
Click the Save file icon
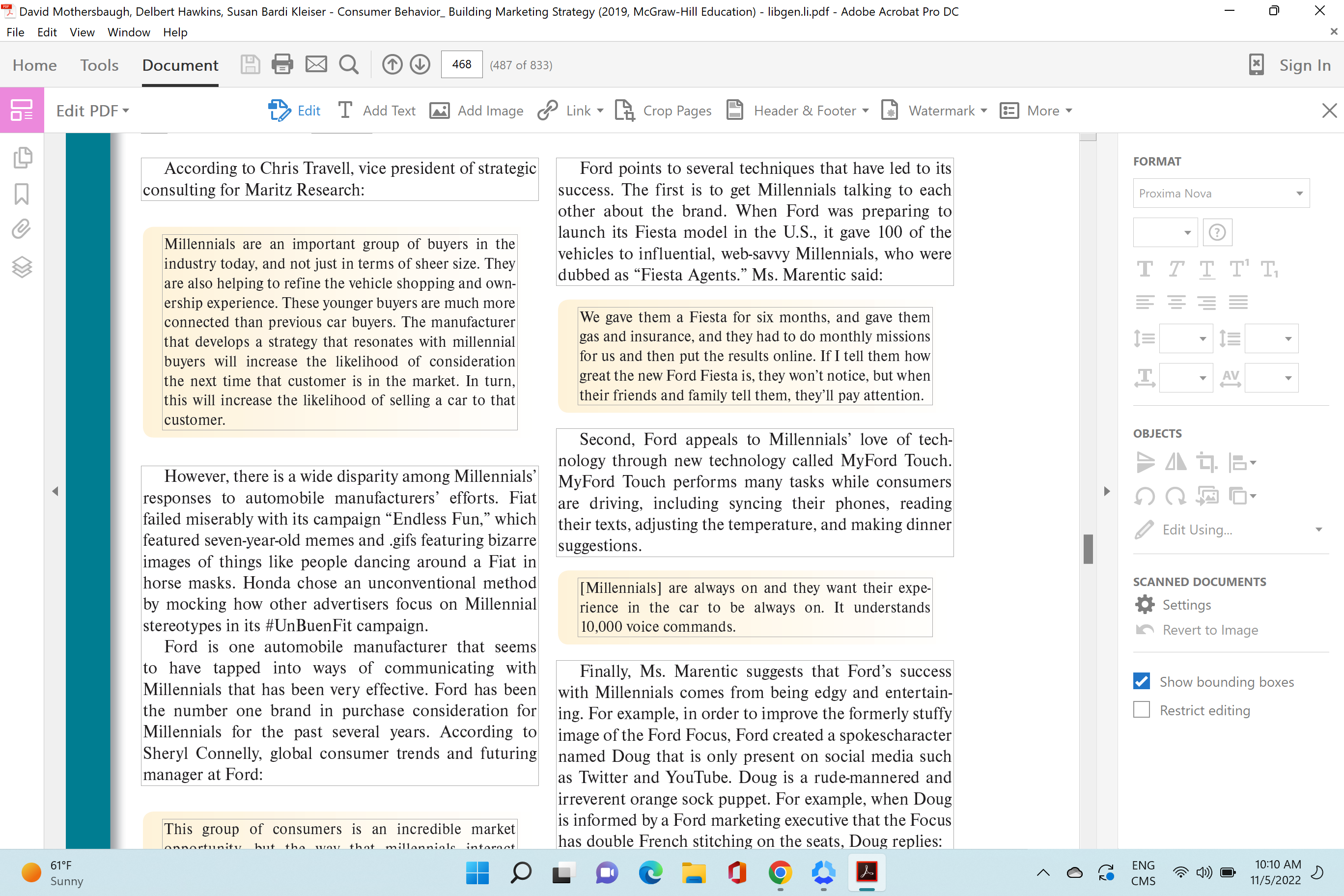250,64
